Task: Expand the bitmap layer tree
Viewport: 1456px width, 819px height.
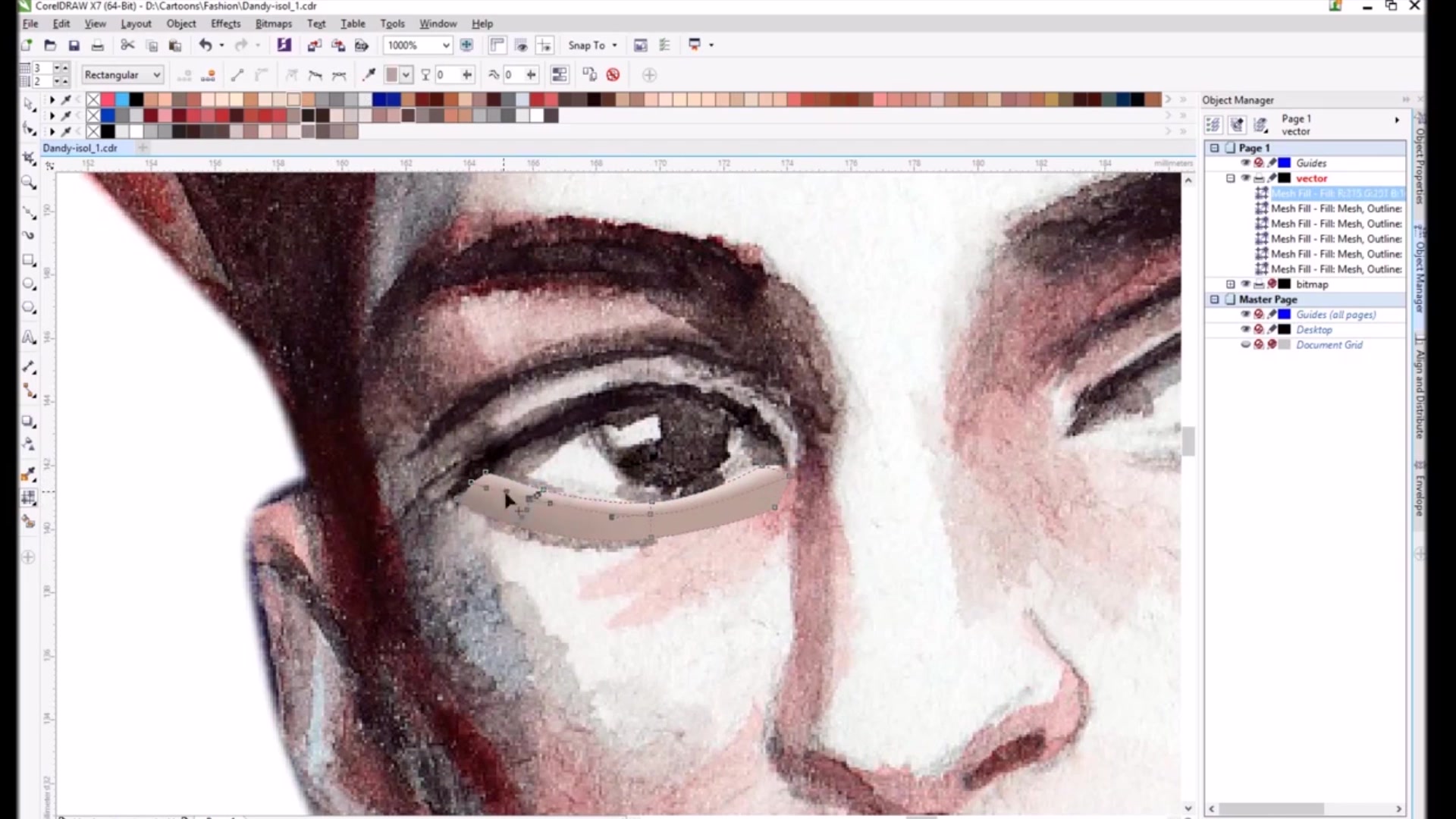Action: (1230, 284)
